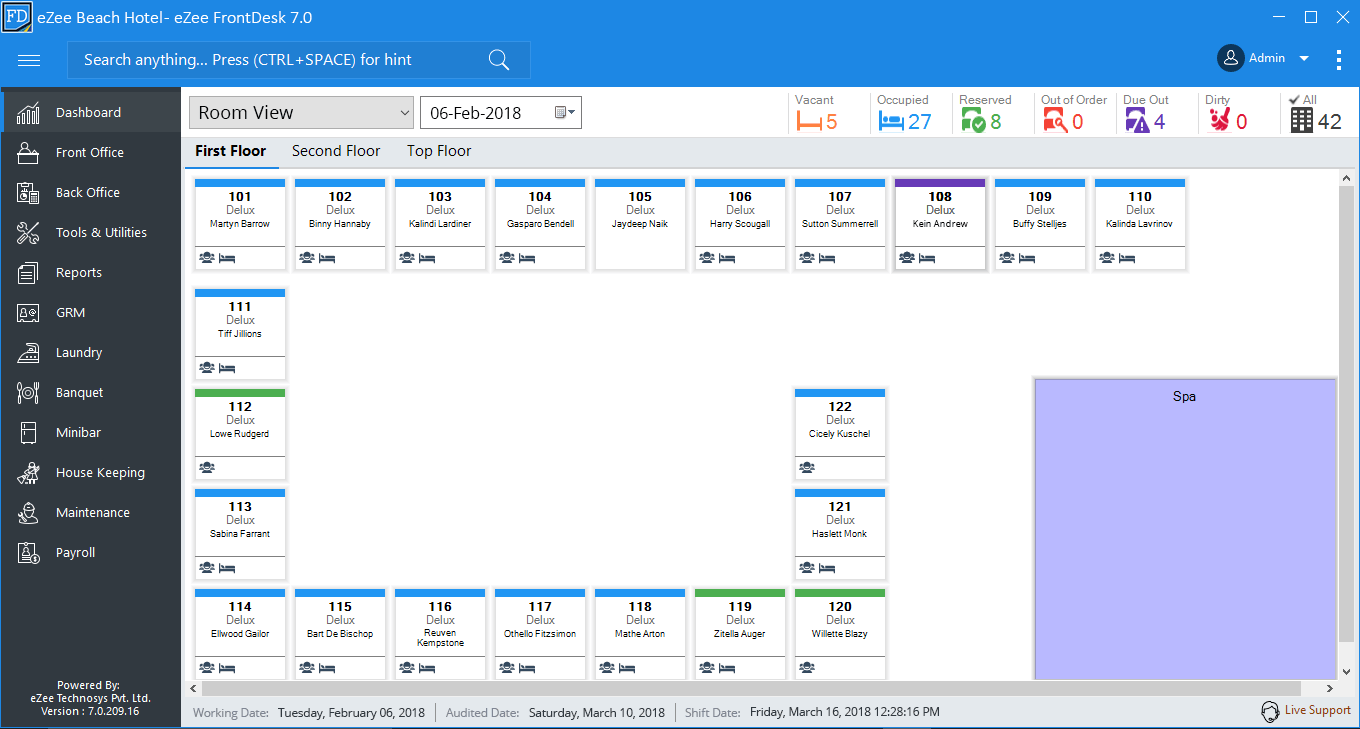This screenshot has height=729, width=1360.
Task: Open Front Office menu item
Action: 92,152
